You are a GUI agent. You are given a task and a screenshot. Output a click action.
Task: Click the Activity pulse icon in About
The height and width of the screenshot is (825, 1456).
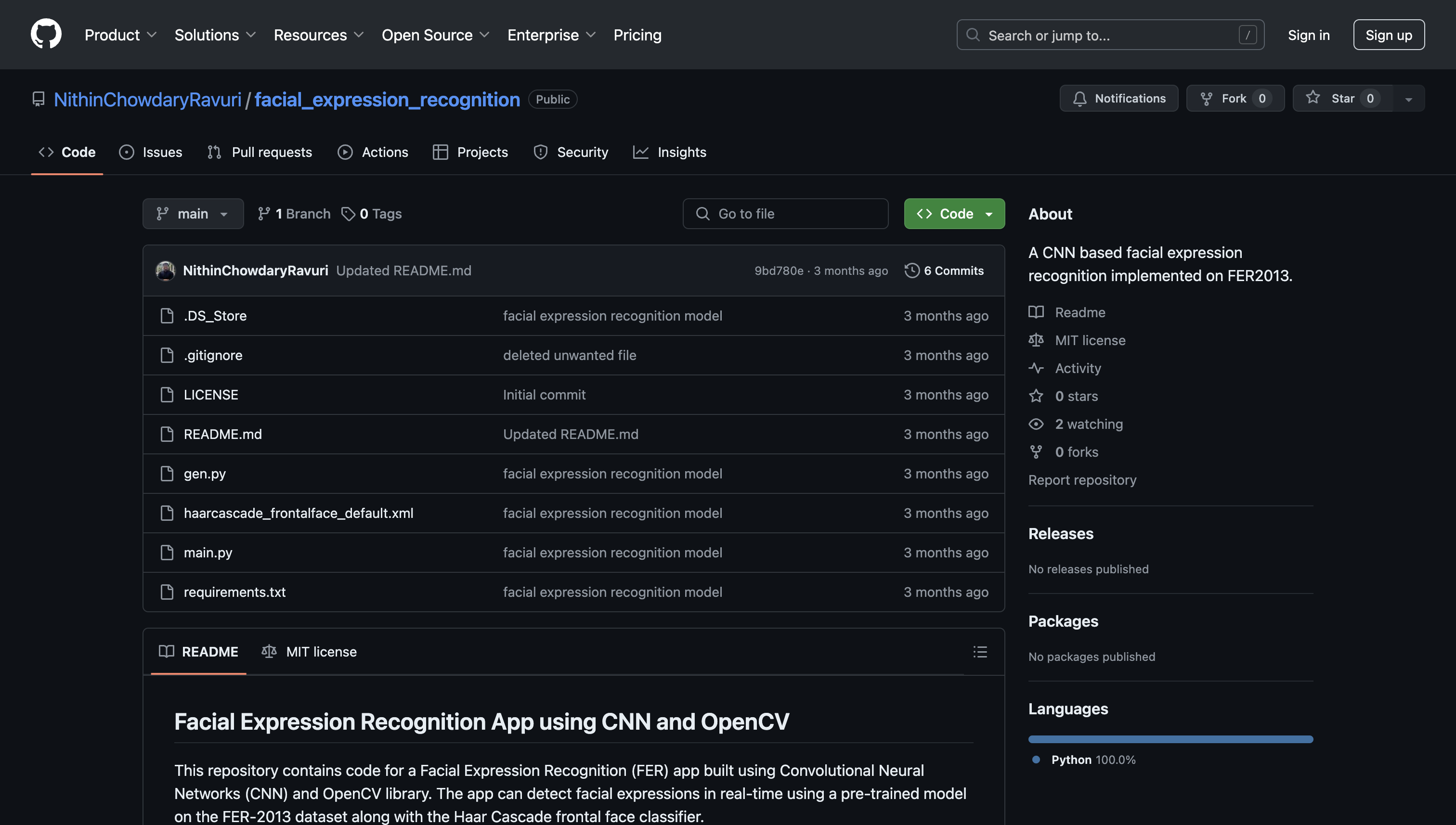[1036, 368]
